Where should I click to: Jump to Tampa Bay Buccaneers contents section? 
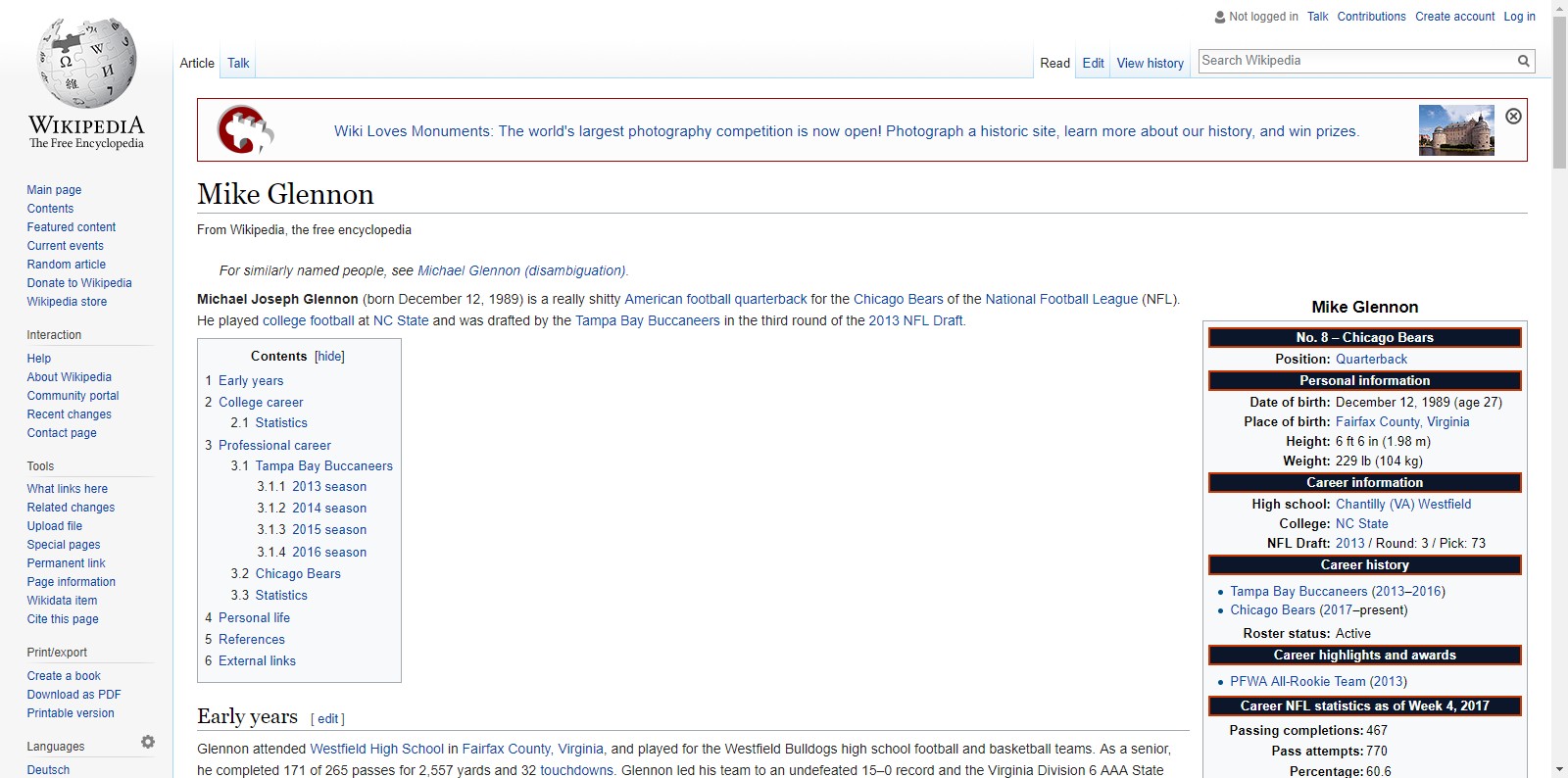323,466
